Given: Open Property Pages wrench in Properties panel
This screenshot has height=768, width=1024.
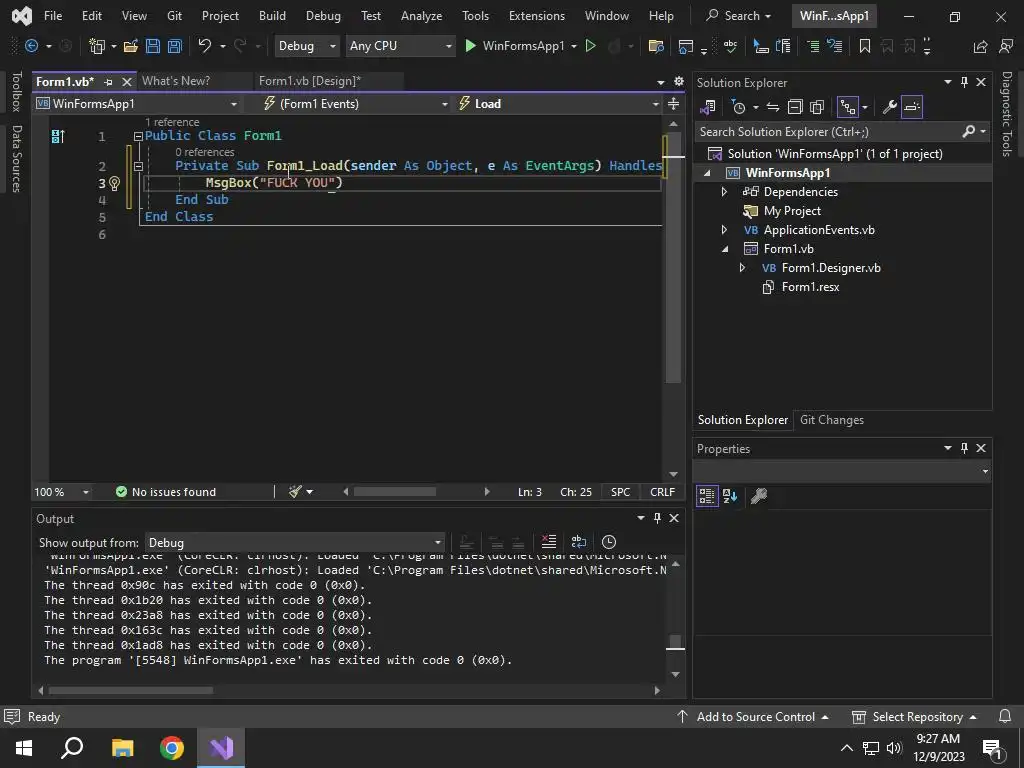Looking at the screenshot, I should pyautogui.click(x=758, y=496).
